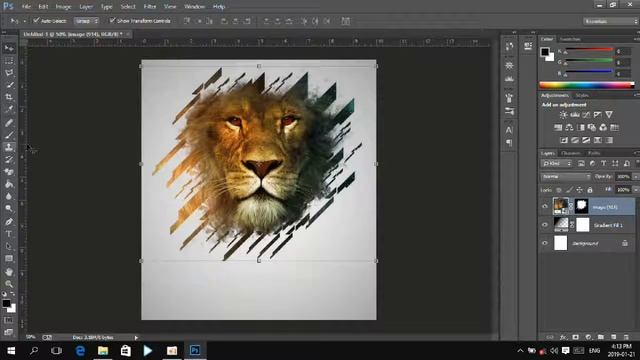Open Auto-Select Group dropdown
The width and height of the screenshot is (640, 360).
(x=87, y=21)
